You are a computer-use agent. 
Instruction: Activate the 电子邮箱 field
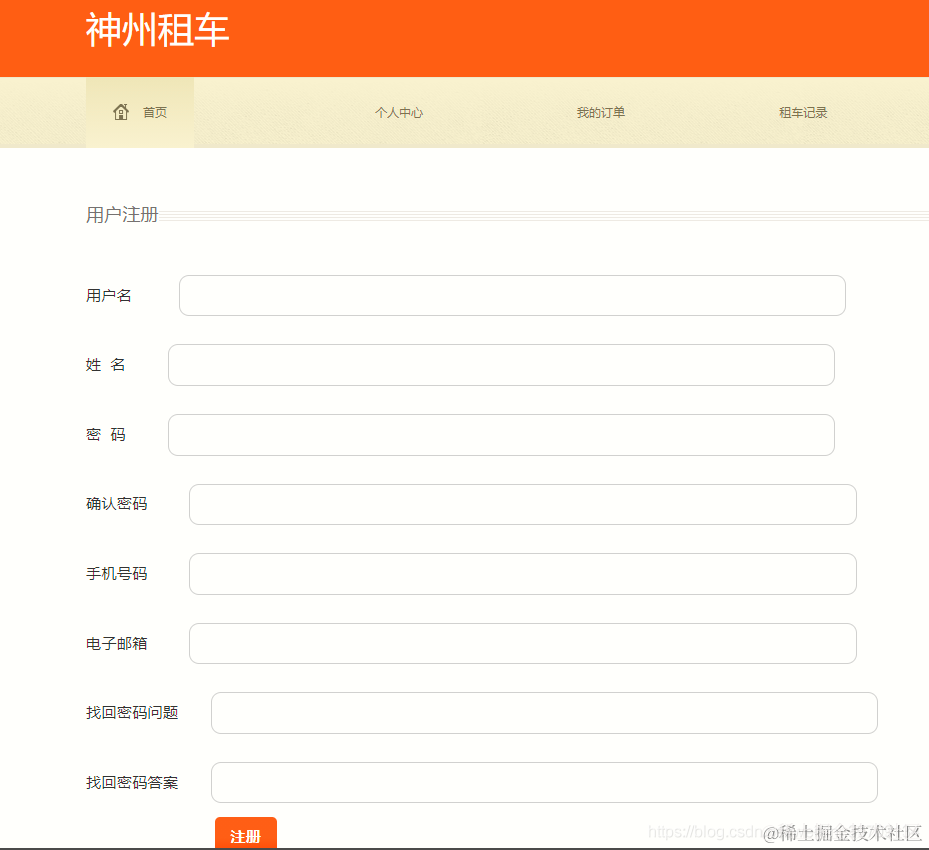click(x=523, y=643)
